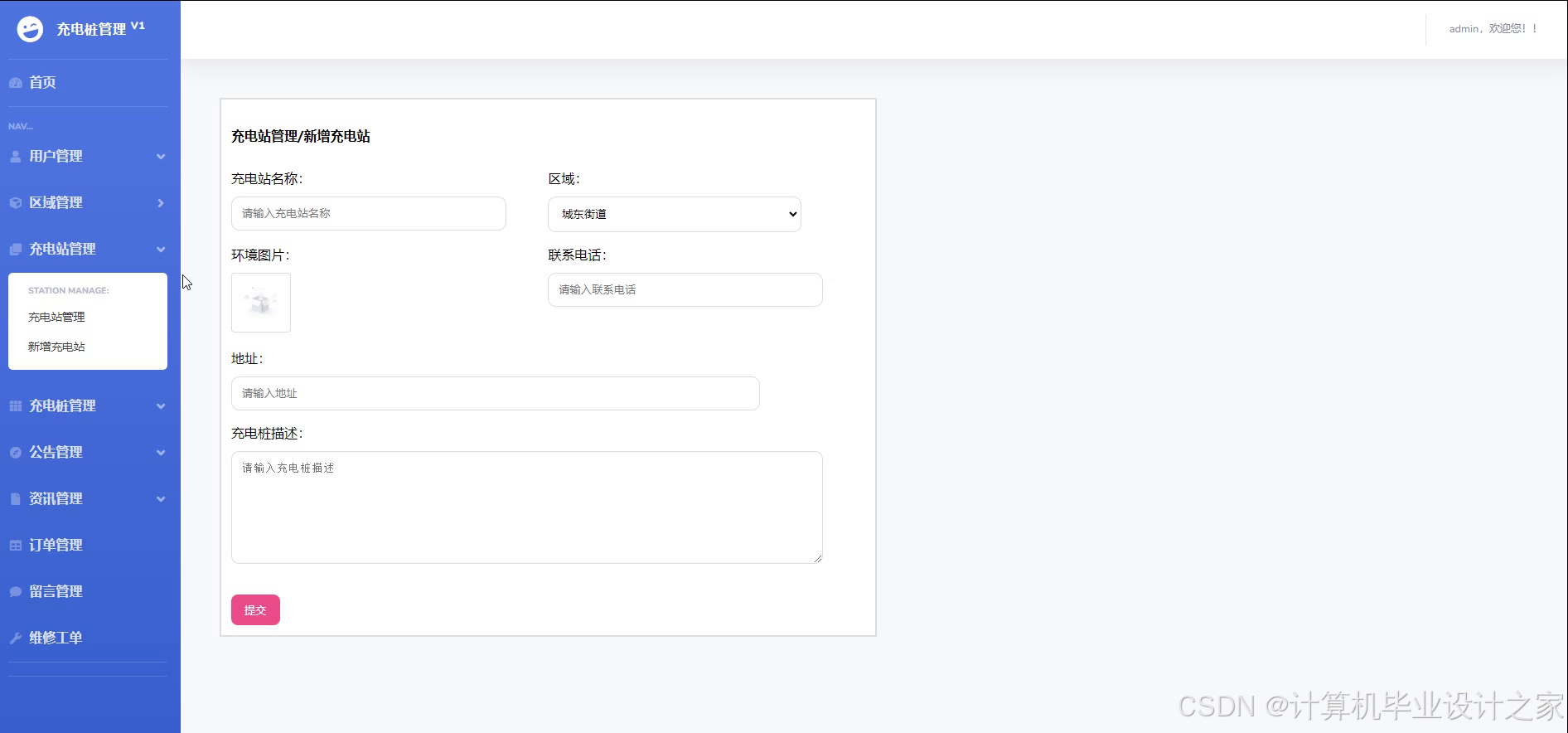Click the dashboard icon beside 首页

click(15, 83)
